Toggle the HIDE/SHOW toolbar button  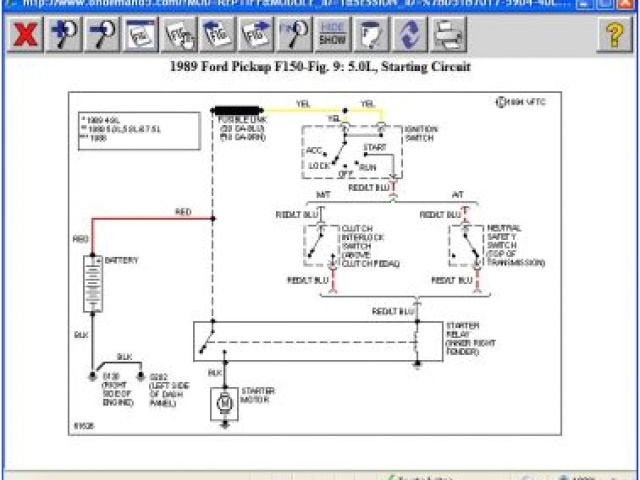pos(333,36)
